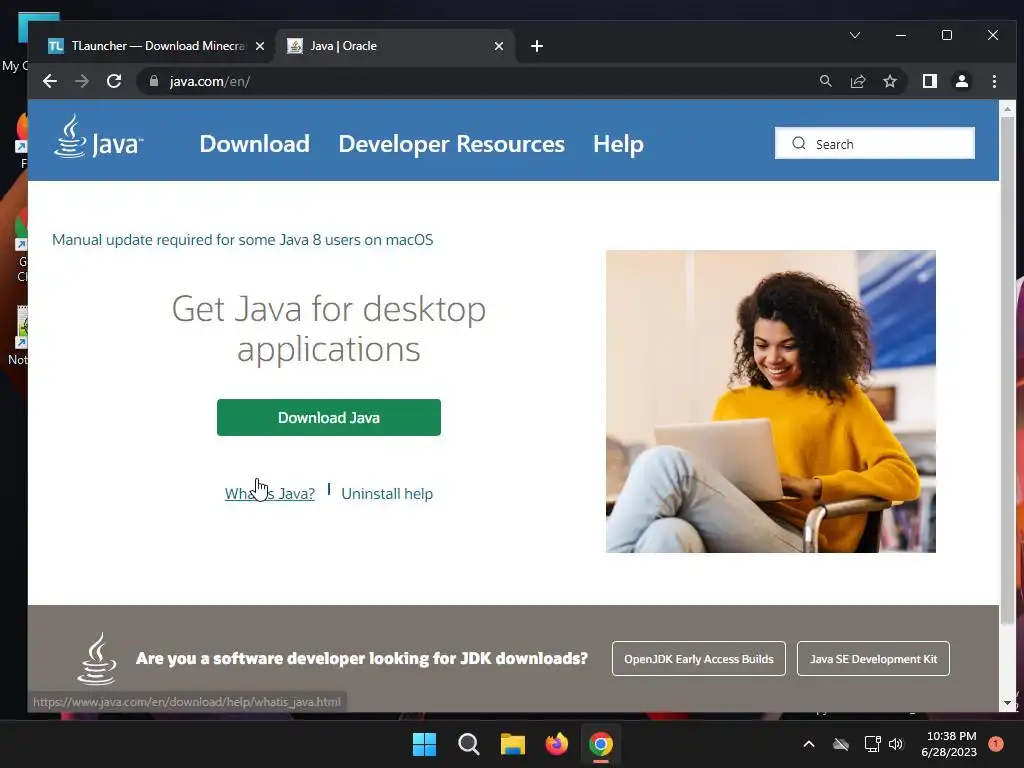Click the white Java logo in footer banner
The width and height of the screenshot is (1024, 768).
[97, 658]
